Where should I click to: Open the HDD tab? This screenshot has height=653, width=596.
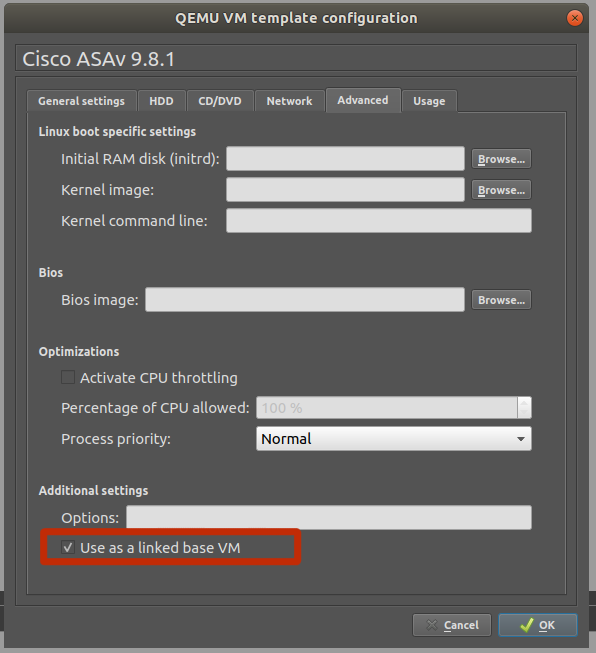pyautogui.click(x=162, y=101)
